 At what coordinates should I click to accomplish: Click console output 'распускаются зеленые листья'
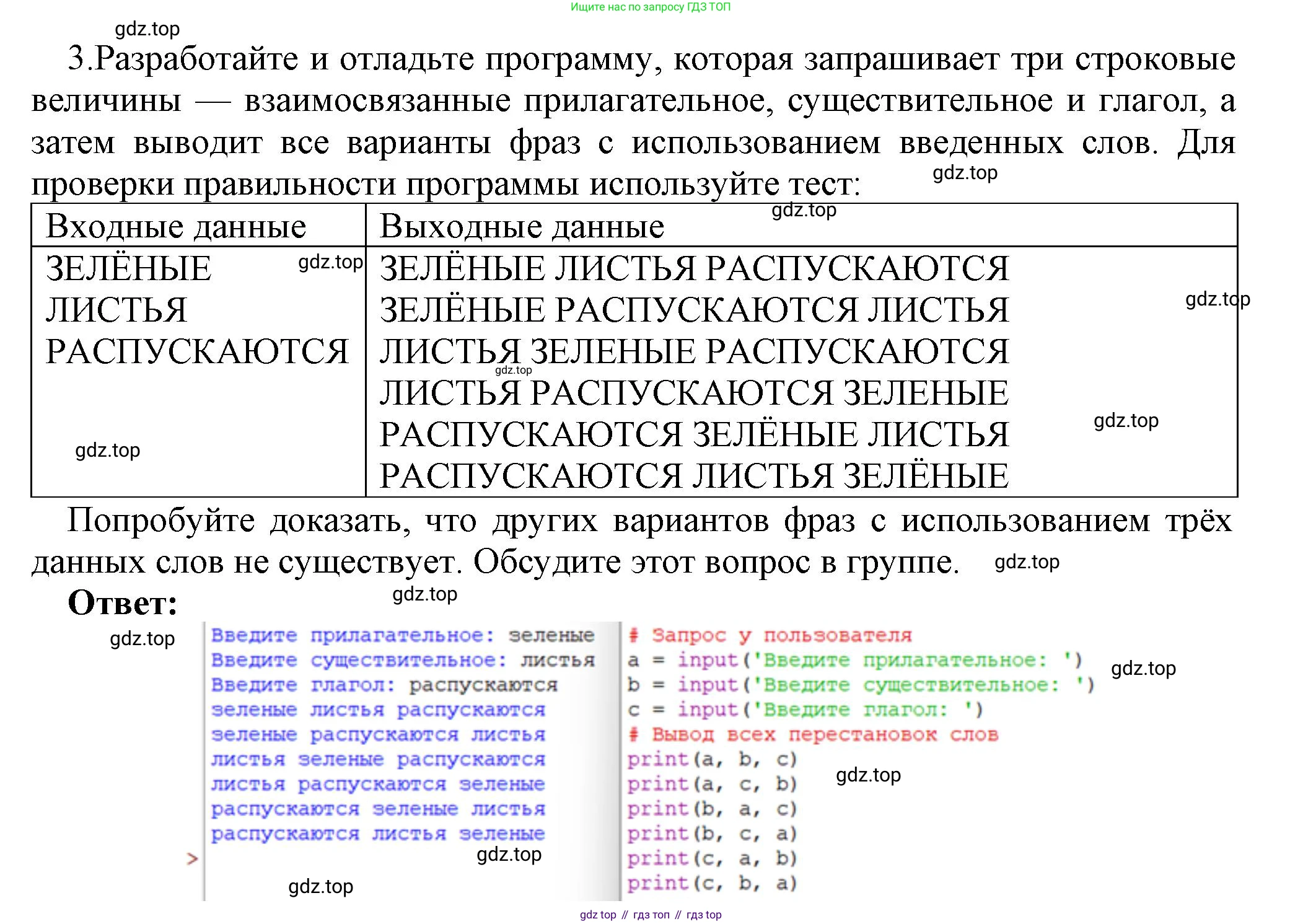click(378, 809)
